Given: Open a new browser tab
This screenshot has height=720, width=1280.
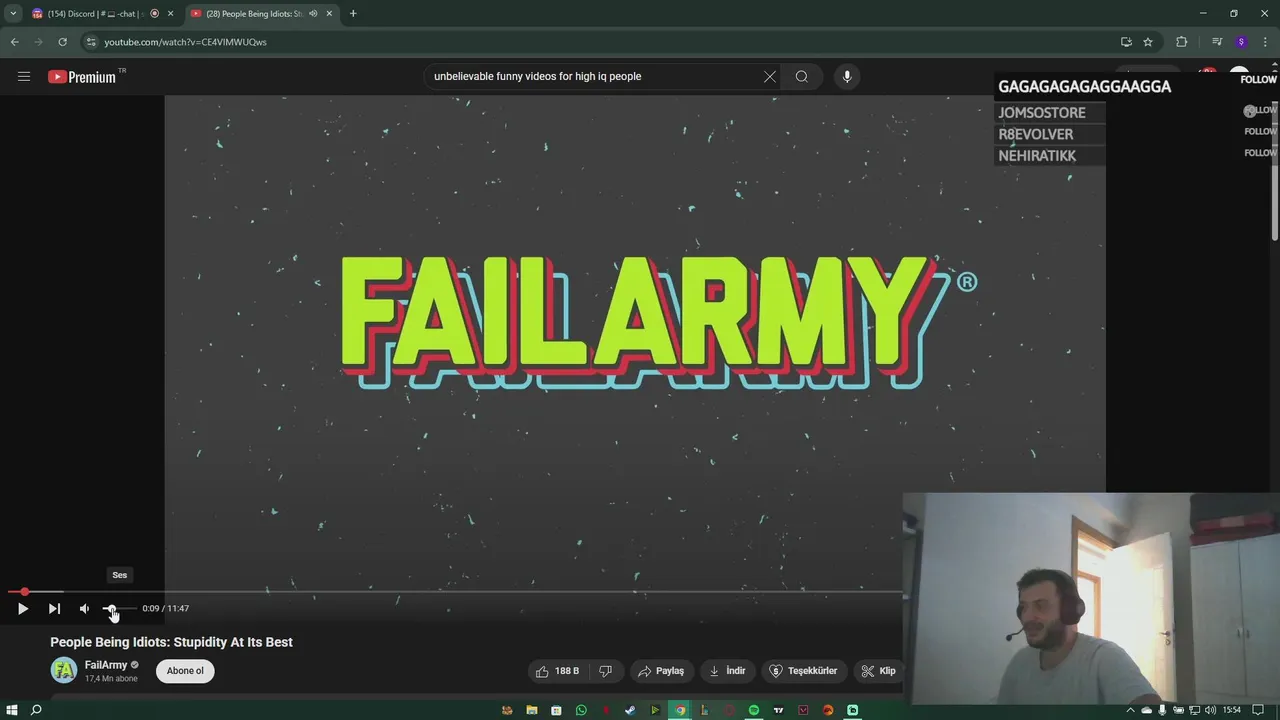Looking at the screenshot, I should (353, 14).
